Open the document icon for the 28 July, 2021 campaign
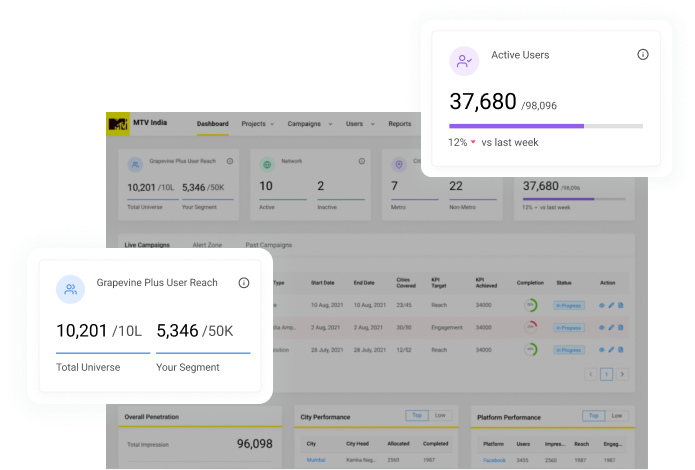The height and width of the screenshot is (470, 695). pyautogui.click(x=621, y=350)
